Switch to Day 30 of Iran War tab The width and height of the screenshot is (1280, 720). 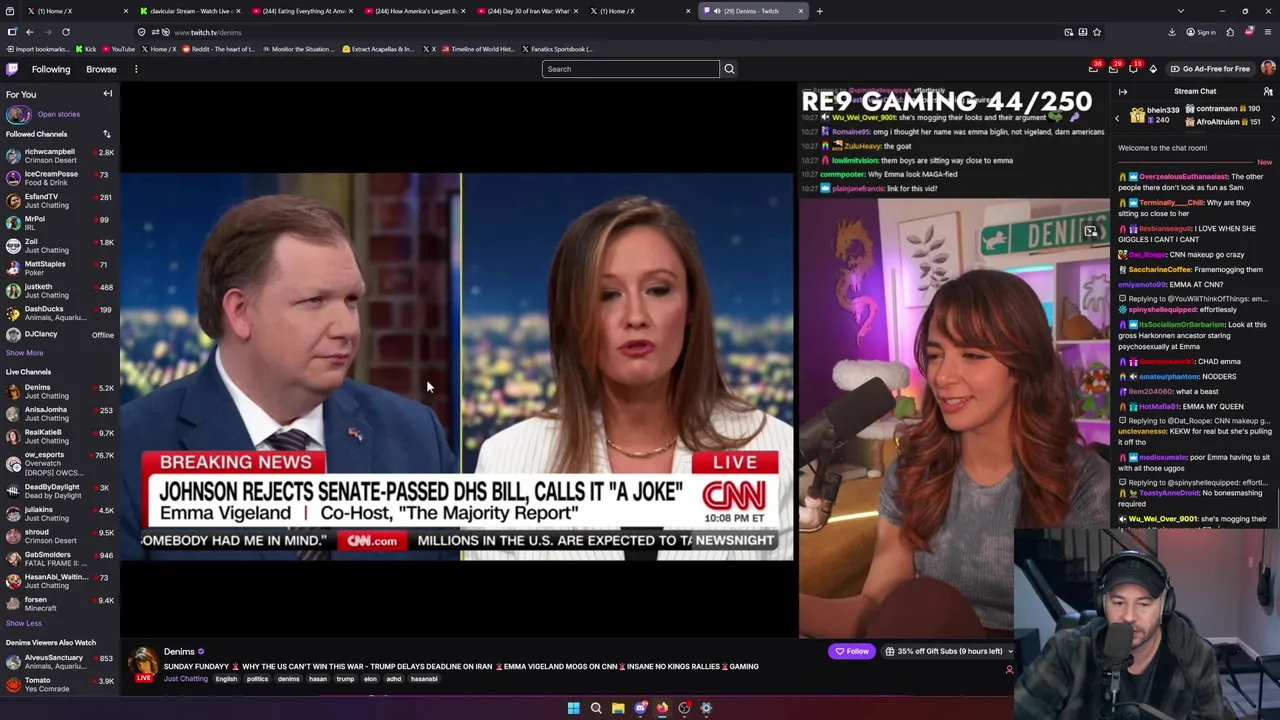(526, 11)
